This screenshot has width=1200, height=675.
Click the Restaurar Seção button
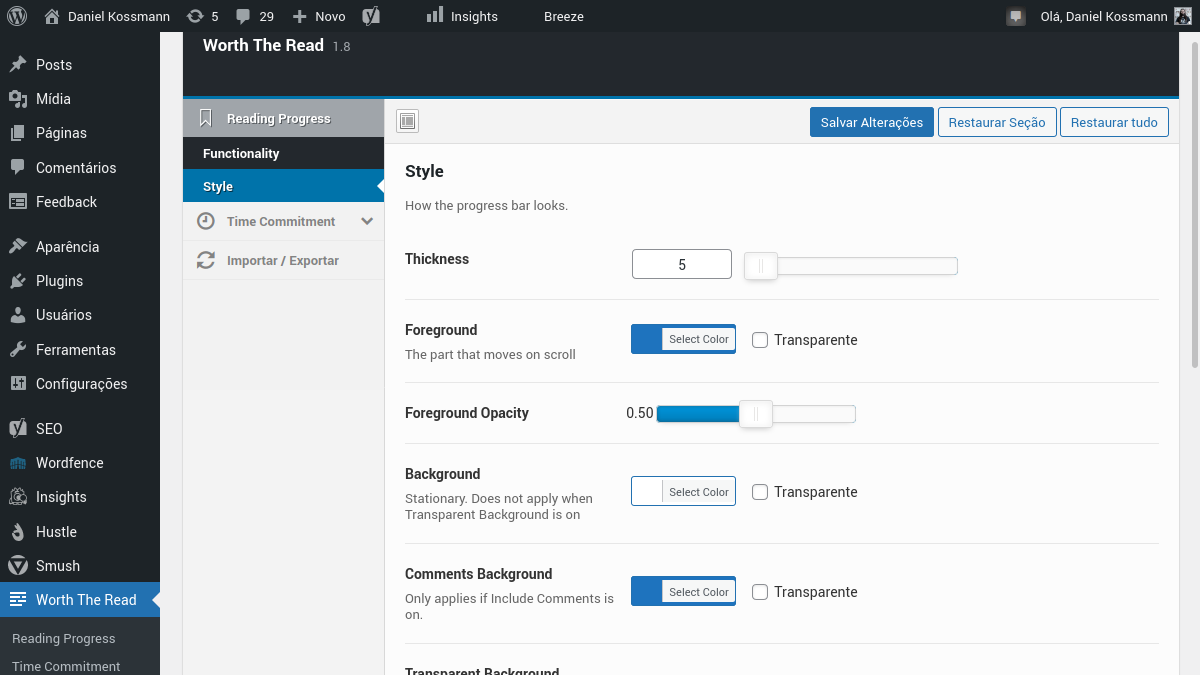[997, 122]
